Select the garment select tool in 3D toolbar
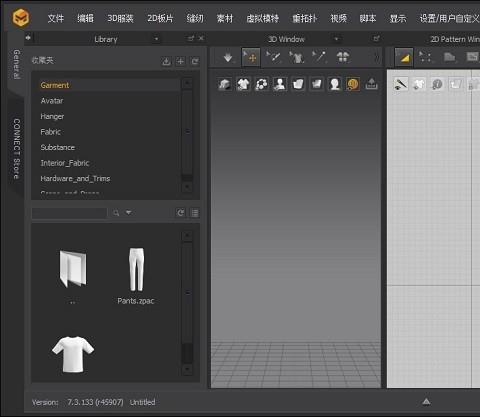 [x=296, y=57]
